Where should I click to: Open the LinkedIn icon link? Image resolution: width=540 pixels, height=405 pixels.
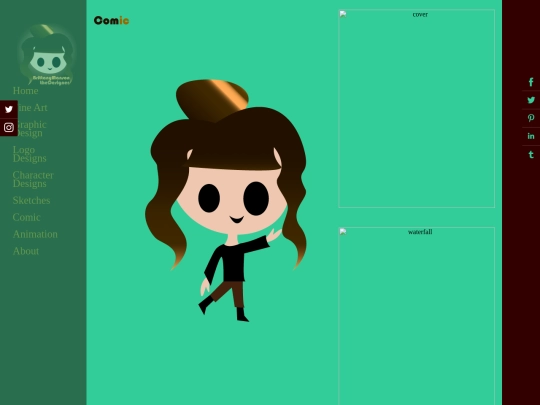[531, 136]
